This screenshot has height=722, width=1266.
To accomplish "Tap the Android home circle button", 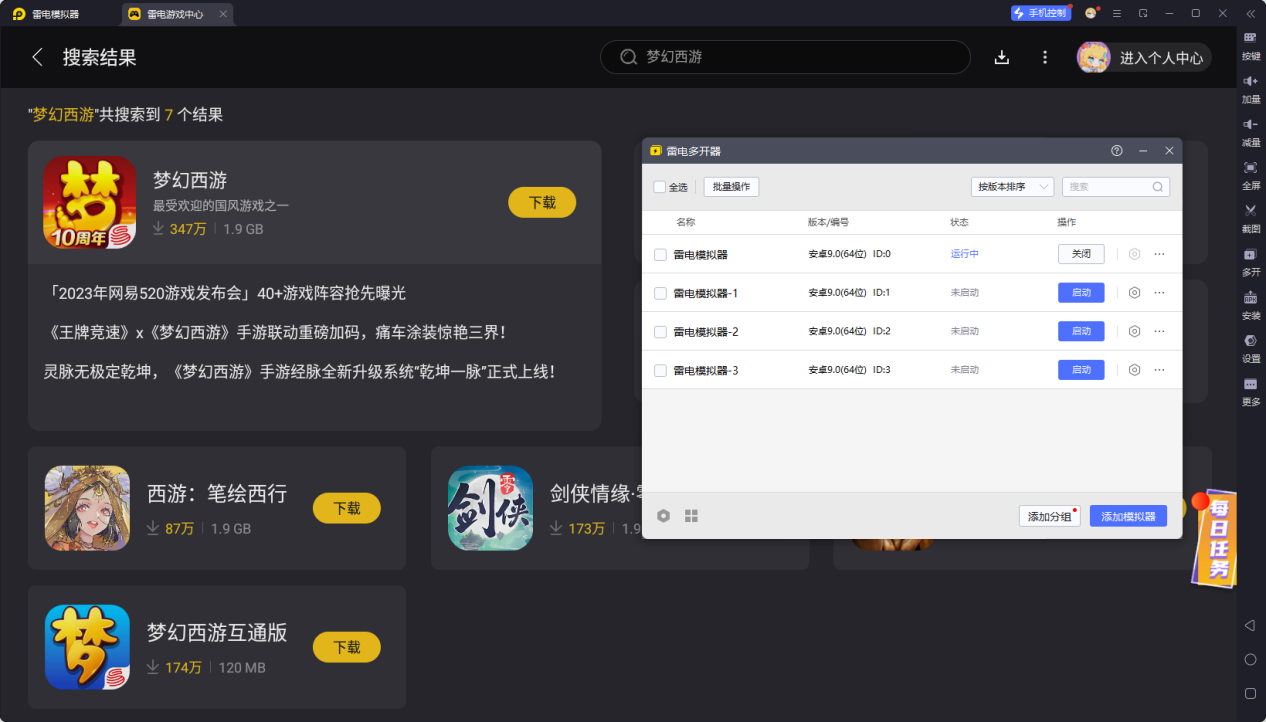I will [1250, 659].
